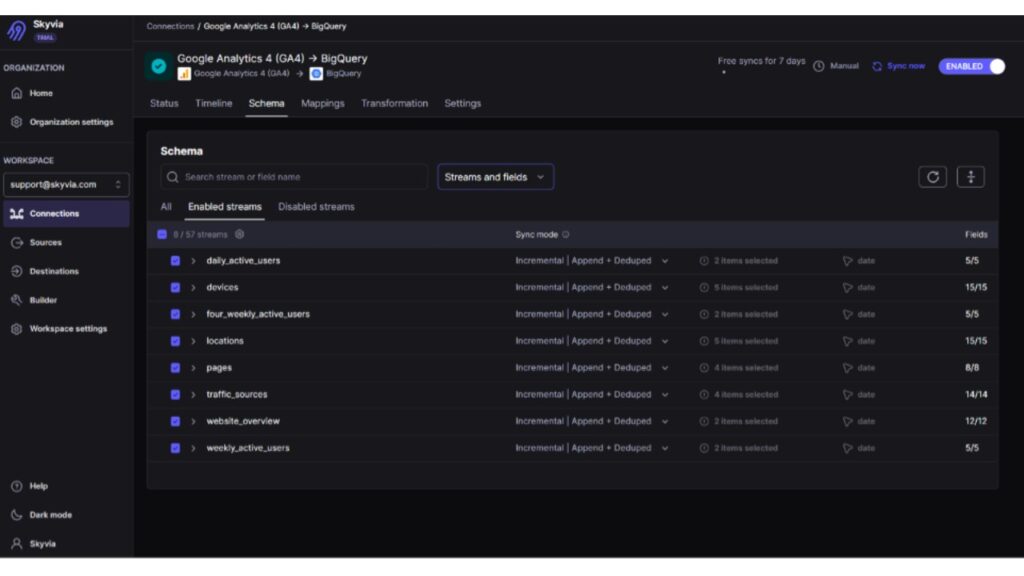Switch to the Settings tab
The height and width of the screenshot is (576, 1024).
point(462,103)
